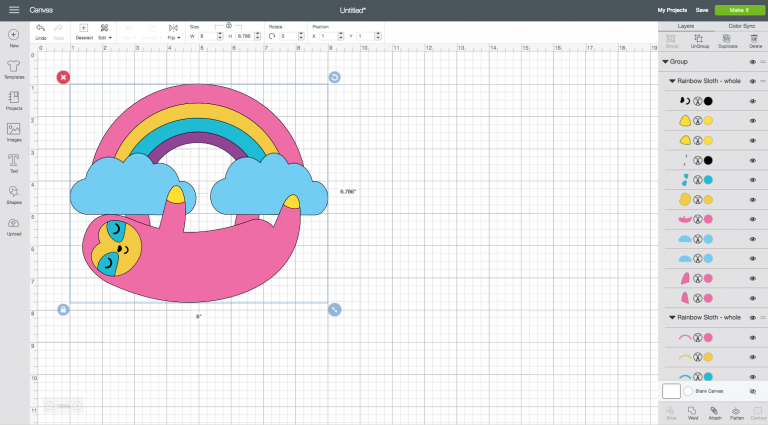Hide the orange face layer
This screenshot has width=768, height=425.
click(x=753, y=200)
